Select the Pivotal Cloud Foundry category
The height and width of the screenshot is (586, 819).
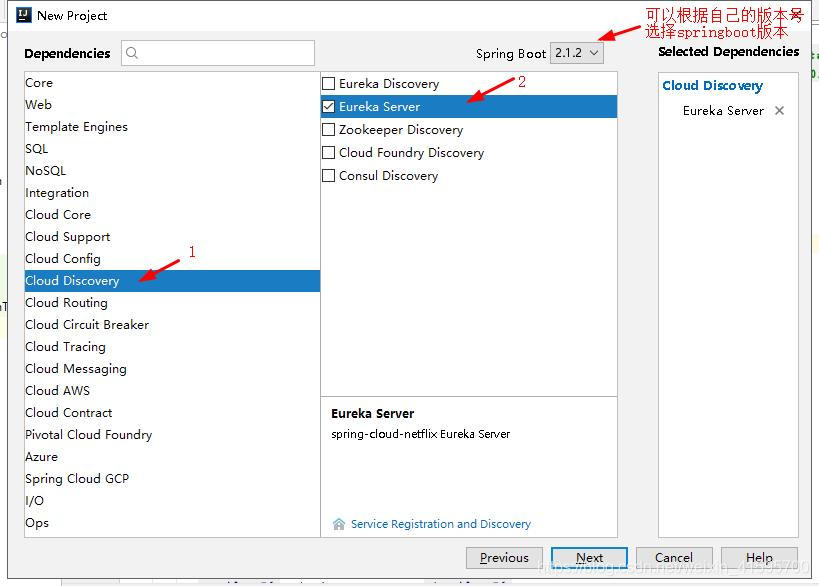[172, 435]
